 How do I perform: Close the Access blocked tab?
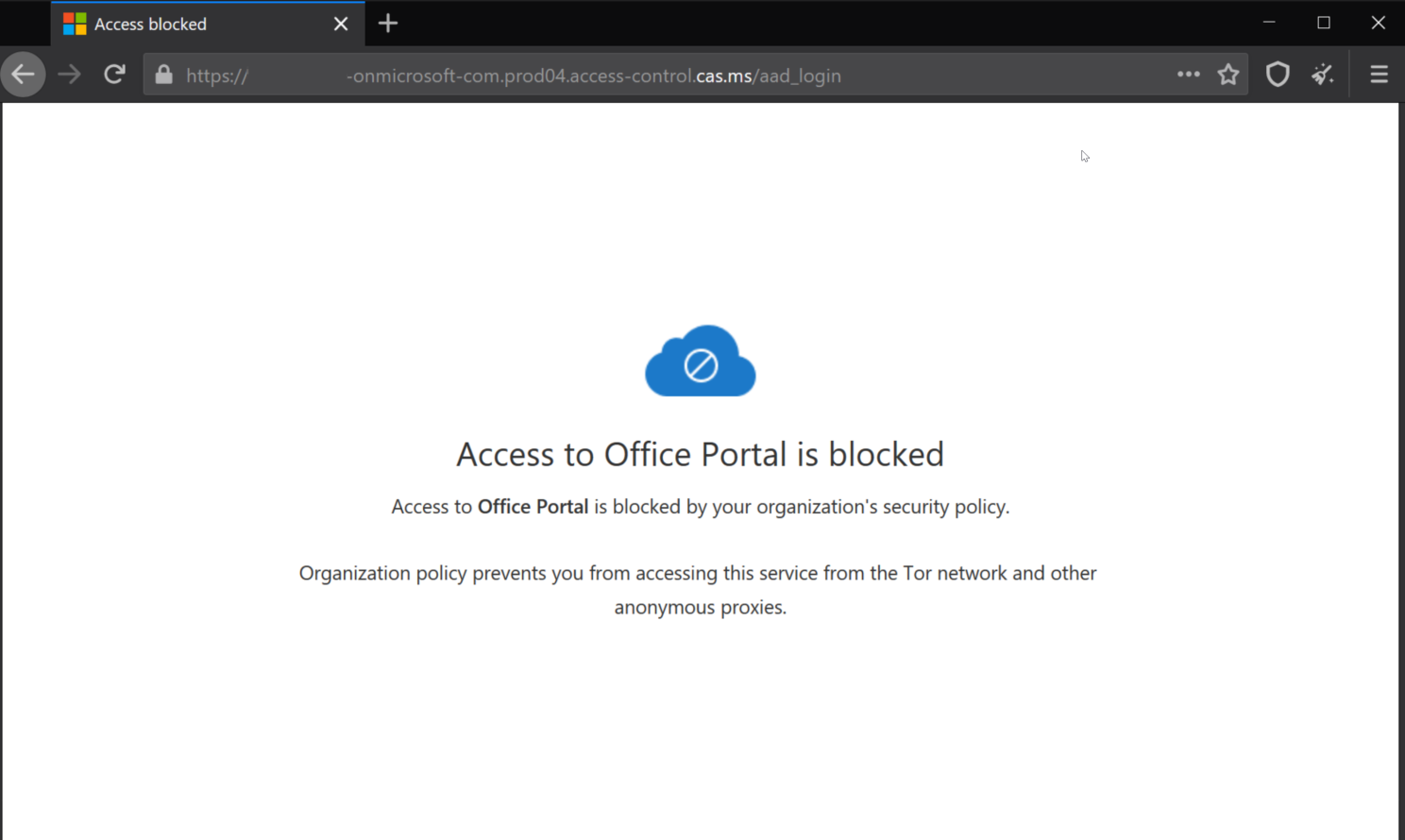(x=341, y=25)
